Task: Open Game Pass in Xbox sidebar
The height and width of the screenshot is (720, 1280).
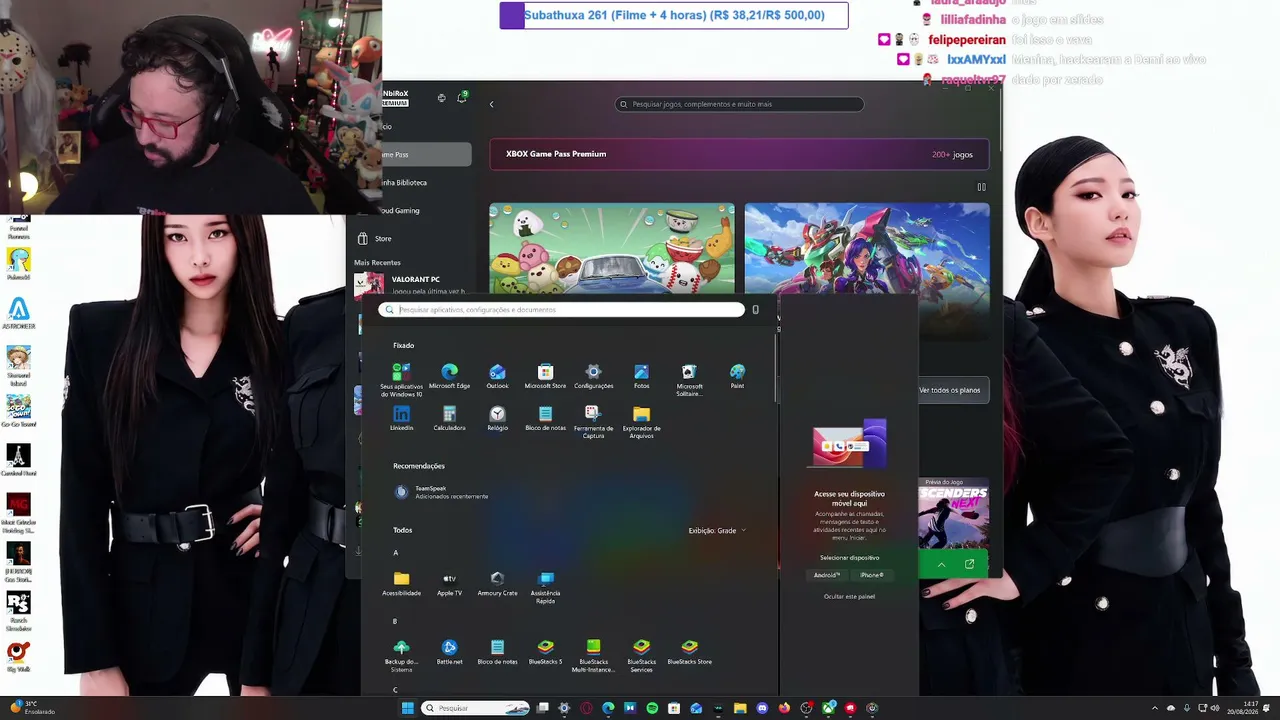Action: pos(425,155)
